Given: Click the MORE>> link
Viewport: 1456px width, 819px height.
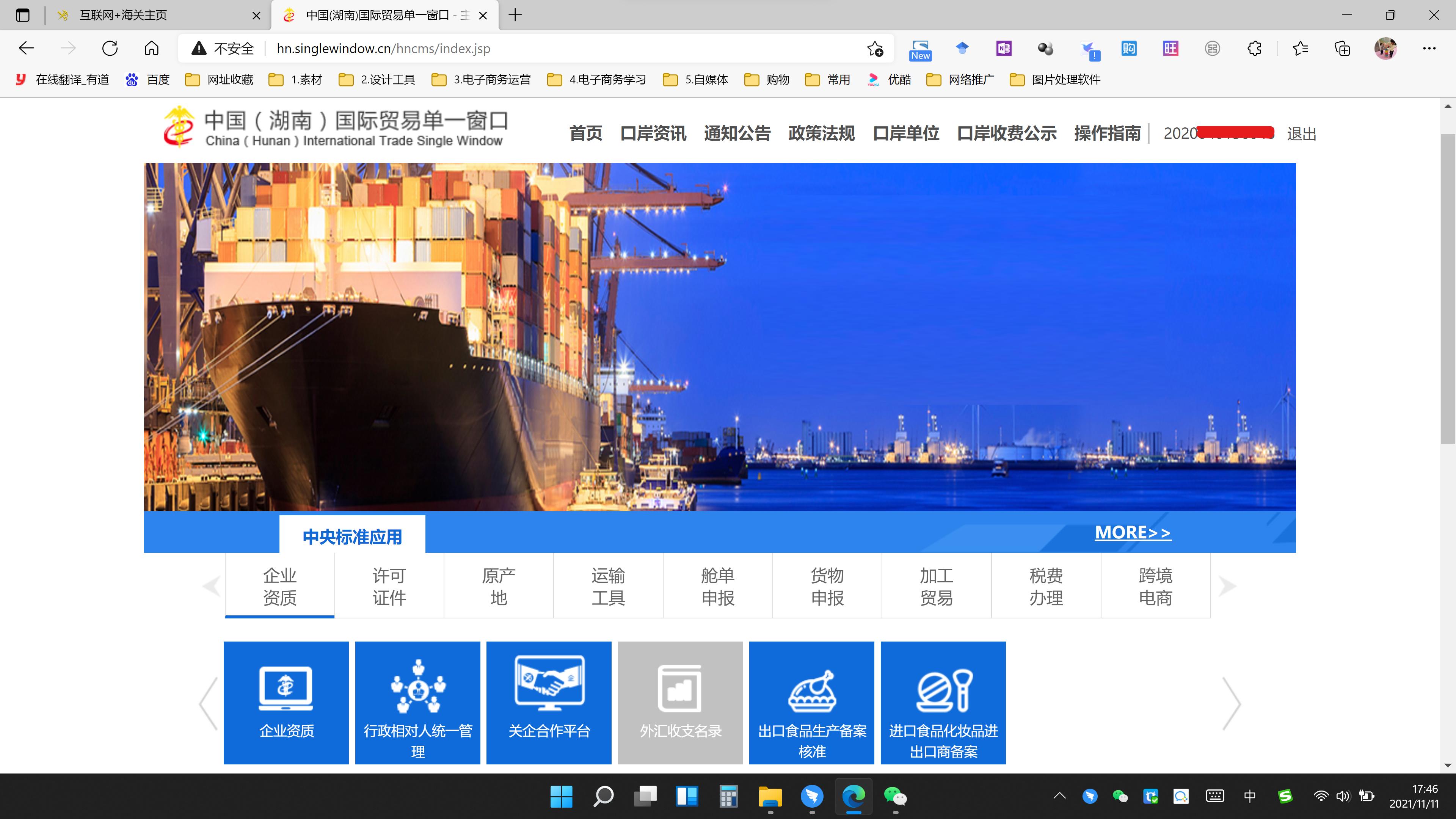Looking at the screenshot, I should coord(1132,532).
